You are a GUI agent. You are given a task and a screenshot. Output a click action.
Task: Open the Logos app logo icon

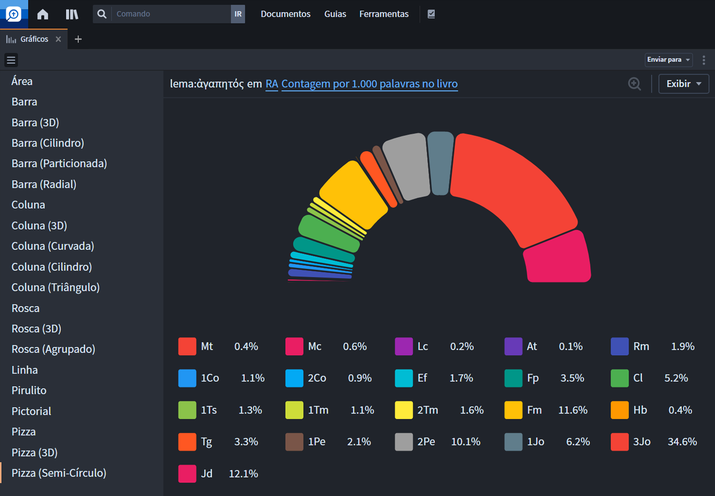[x=14, y=14]
